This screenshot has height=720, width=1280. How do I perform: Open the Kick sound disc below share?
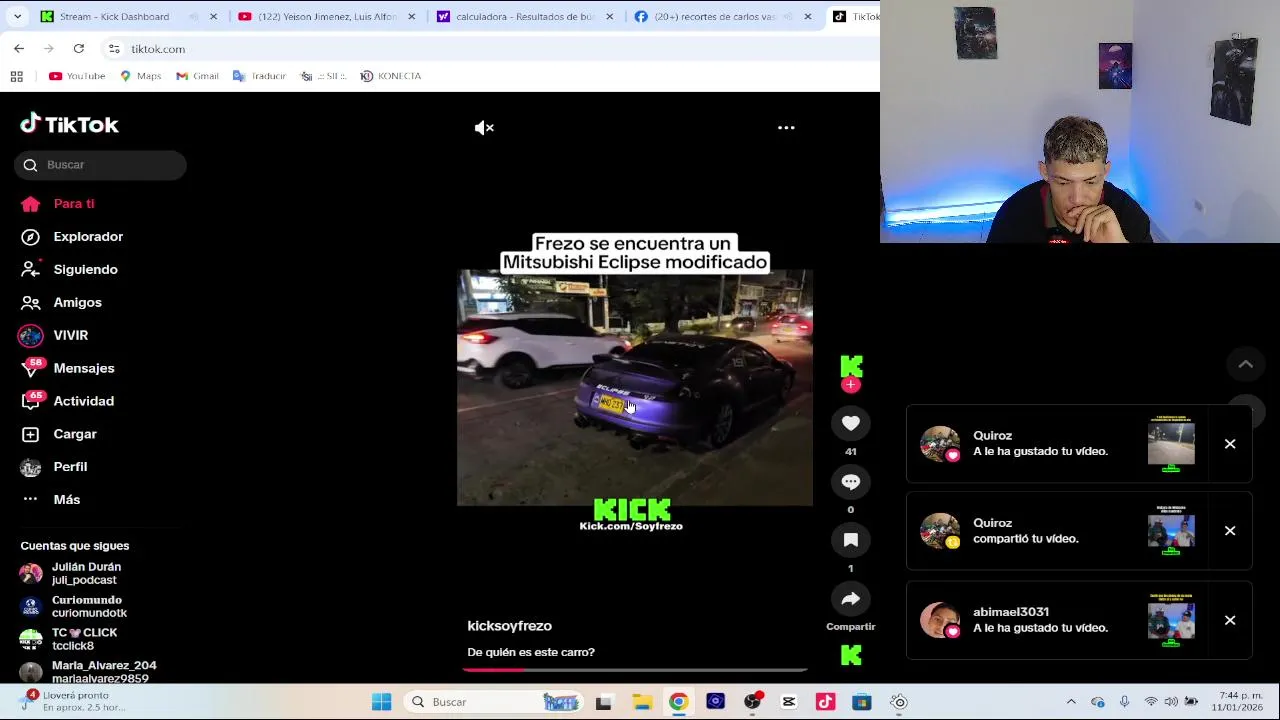tap(851, 655)
